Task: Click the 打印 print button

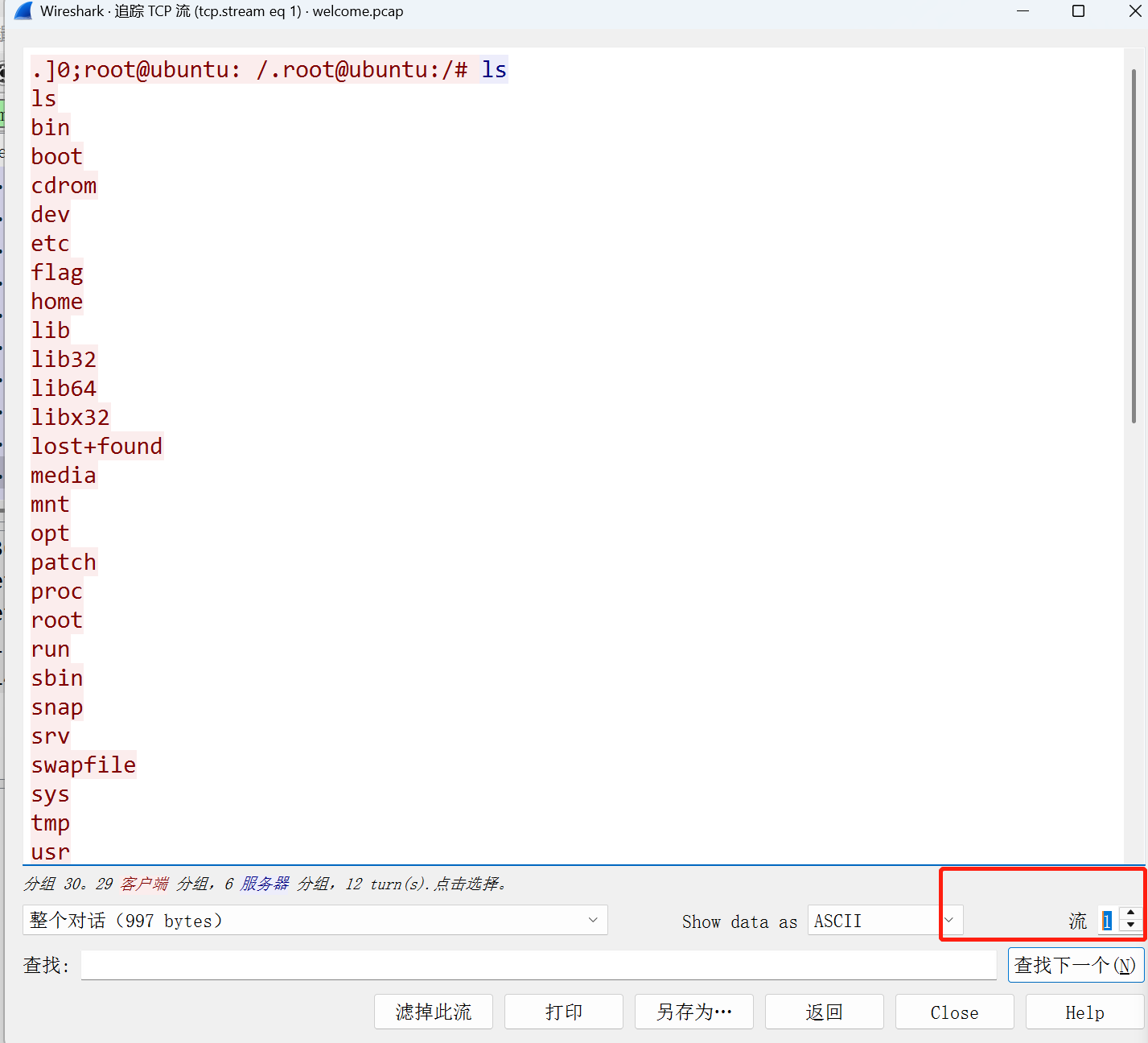Action: 564,1012
